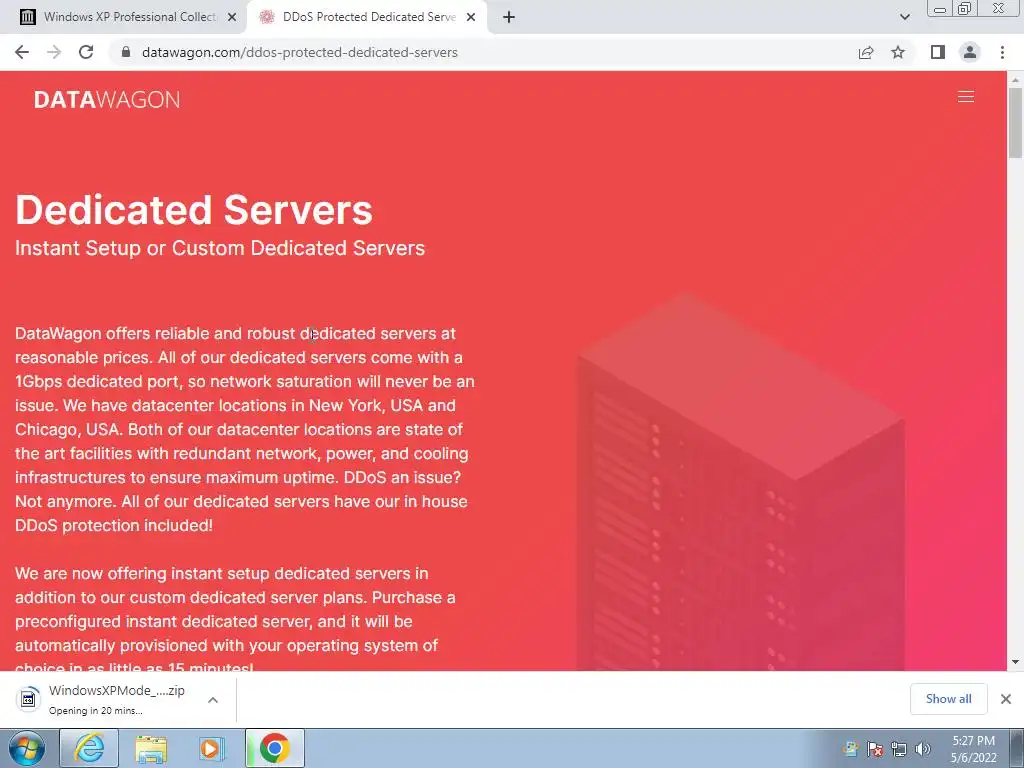Open the Chrome side panel

(938, 52)
